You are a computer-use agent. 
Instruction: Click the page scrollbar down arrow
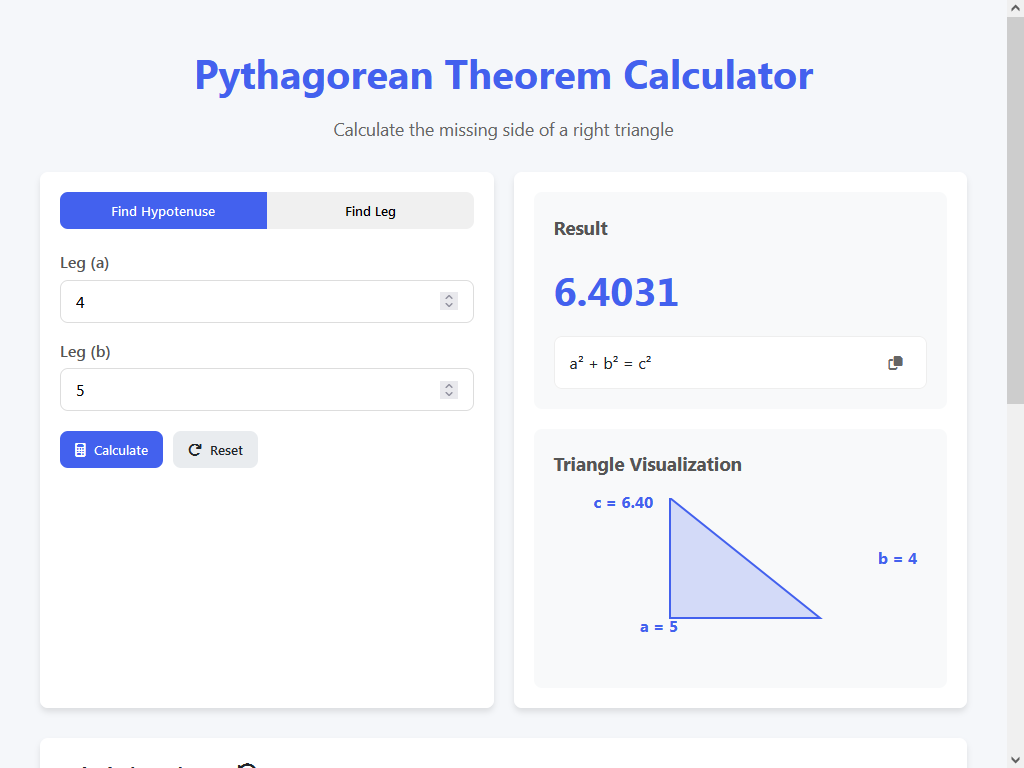(1015, 759)
